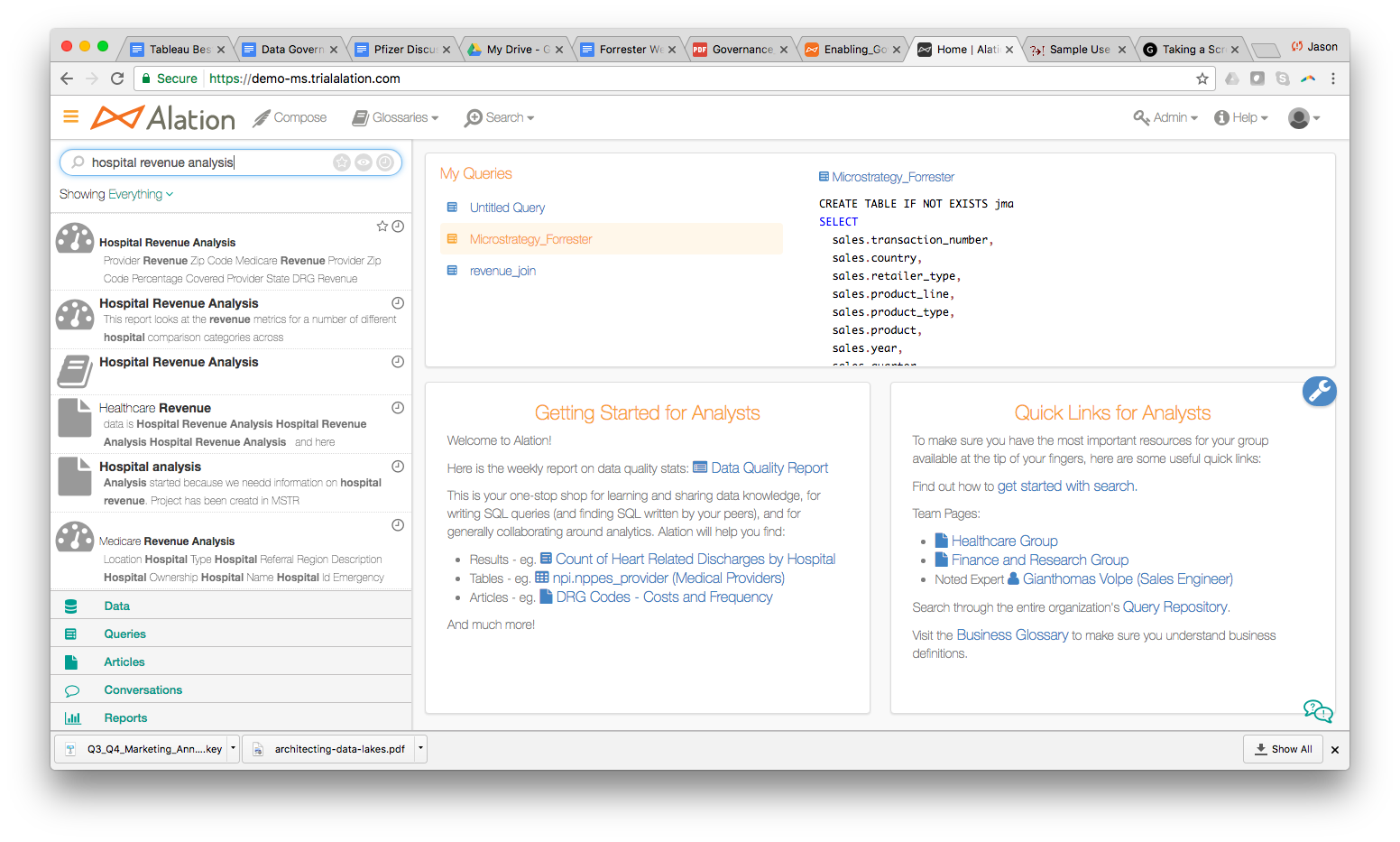Select the revenue_join query in My Queries

tap(502, 271)
